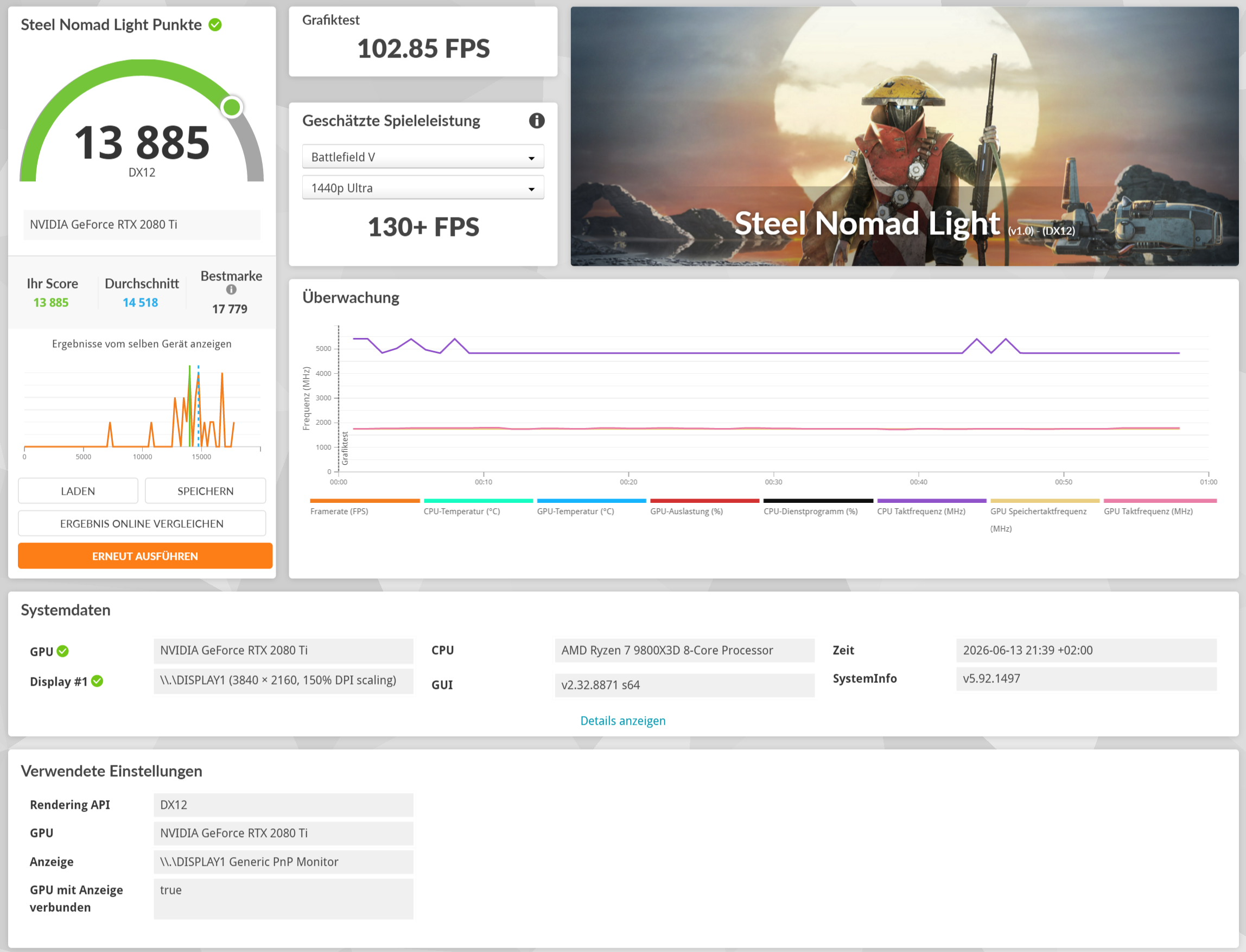Screen dimensions: 1246x952
Task: Toggle the CPU-Temperatur legend series
Action: [478, 507]
